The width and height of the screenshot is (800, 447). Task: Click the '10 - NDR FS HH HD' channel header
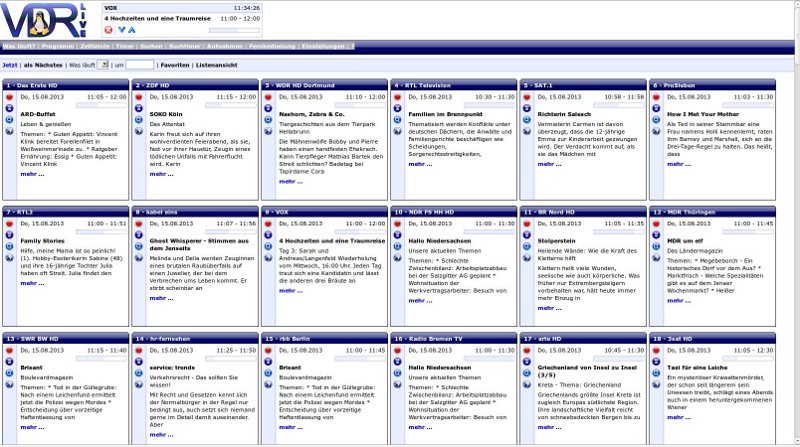454,212
